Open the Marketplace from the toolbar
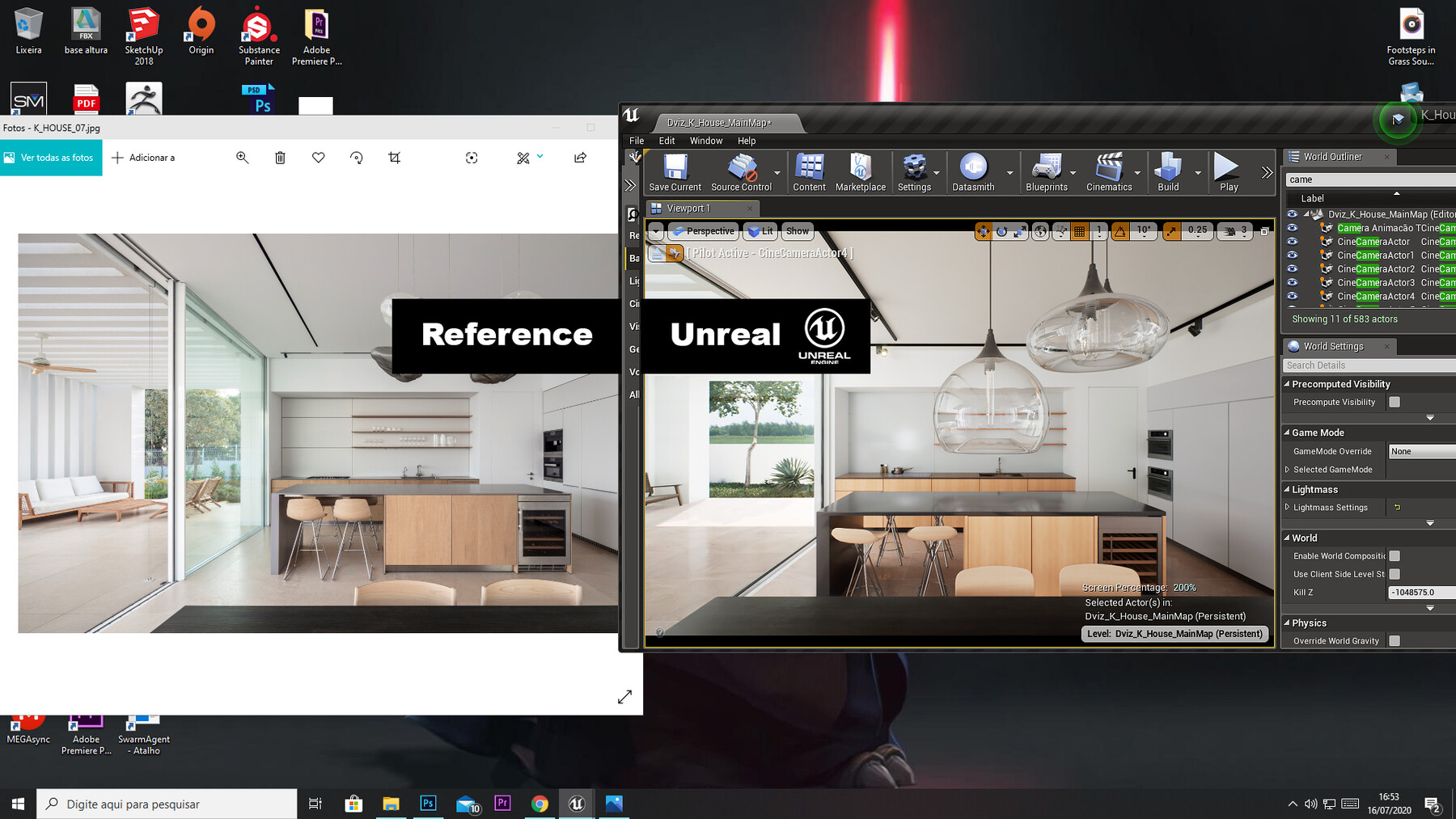Viewport: 1456px width, 819px height. (x=860, y=171)
